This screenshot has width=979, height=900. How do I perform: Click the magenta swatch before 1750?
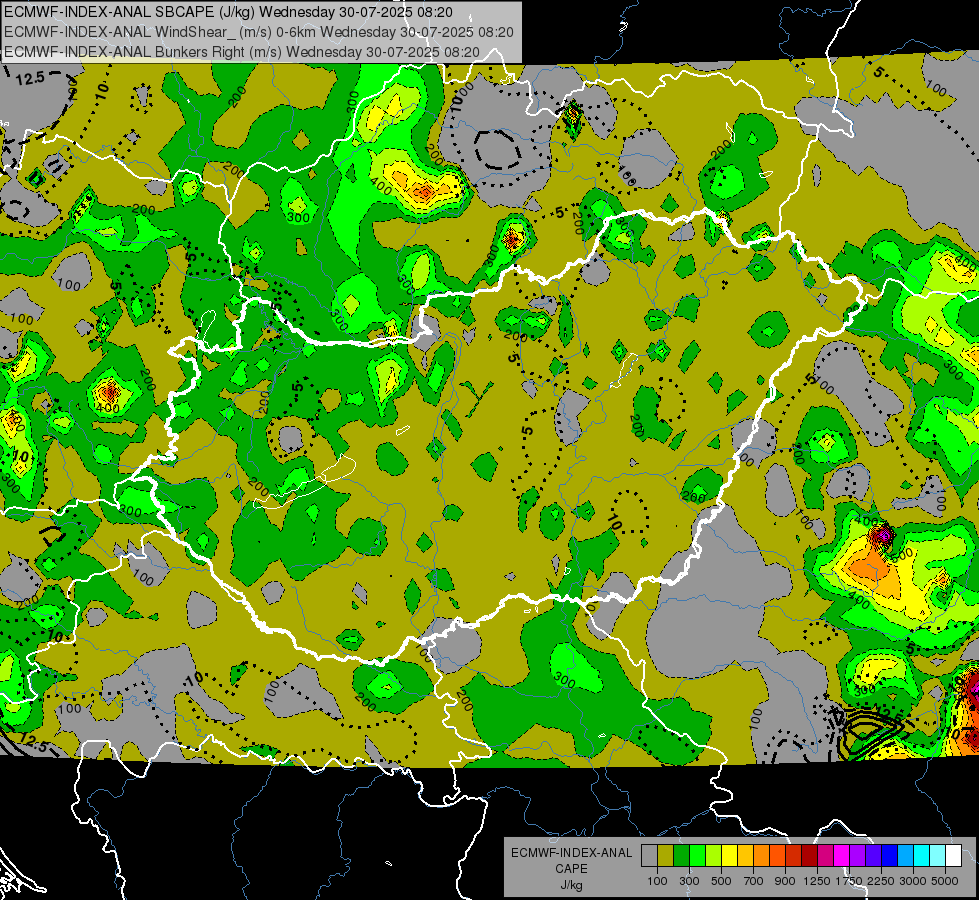point(842,855)
